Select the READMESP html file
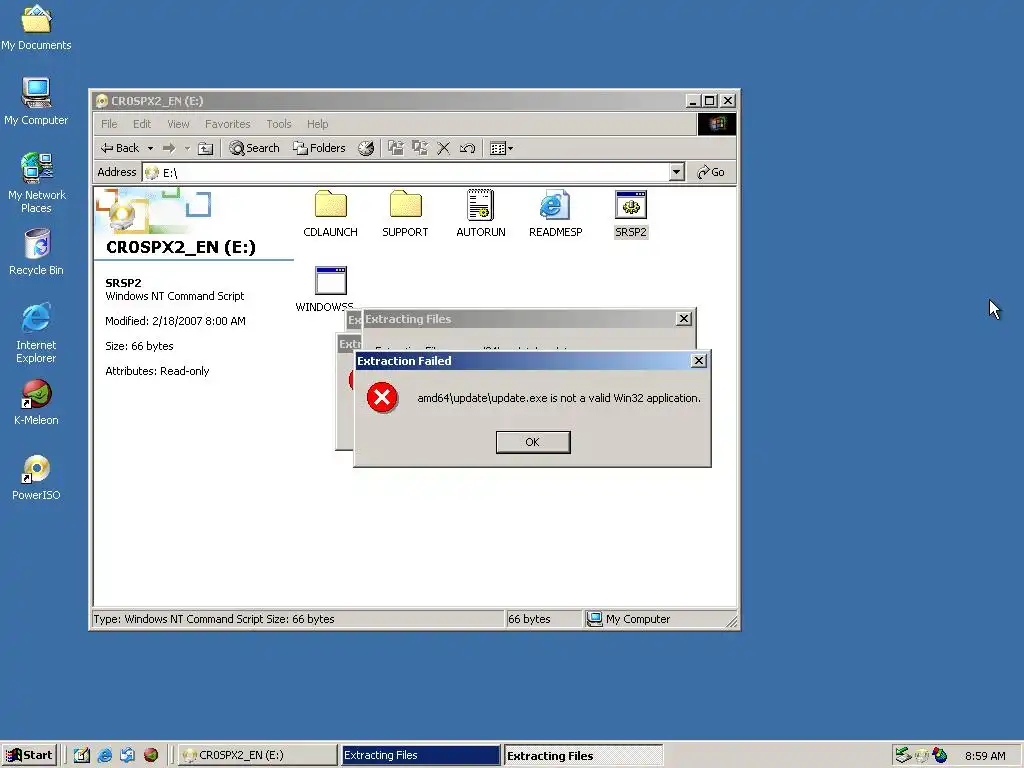 click(x=555, y=214)
